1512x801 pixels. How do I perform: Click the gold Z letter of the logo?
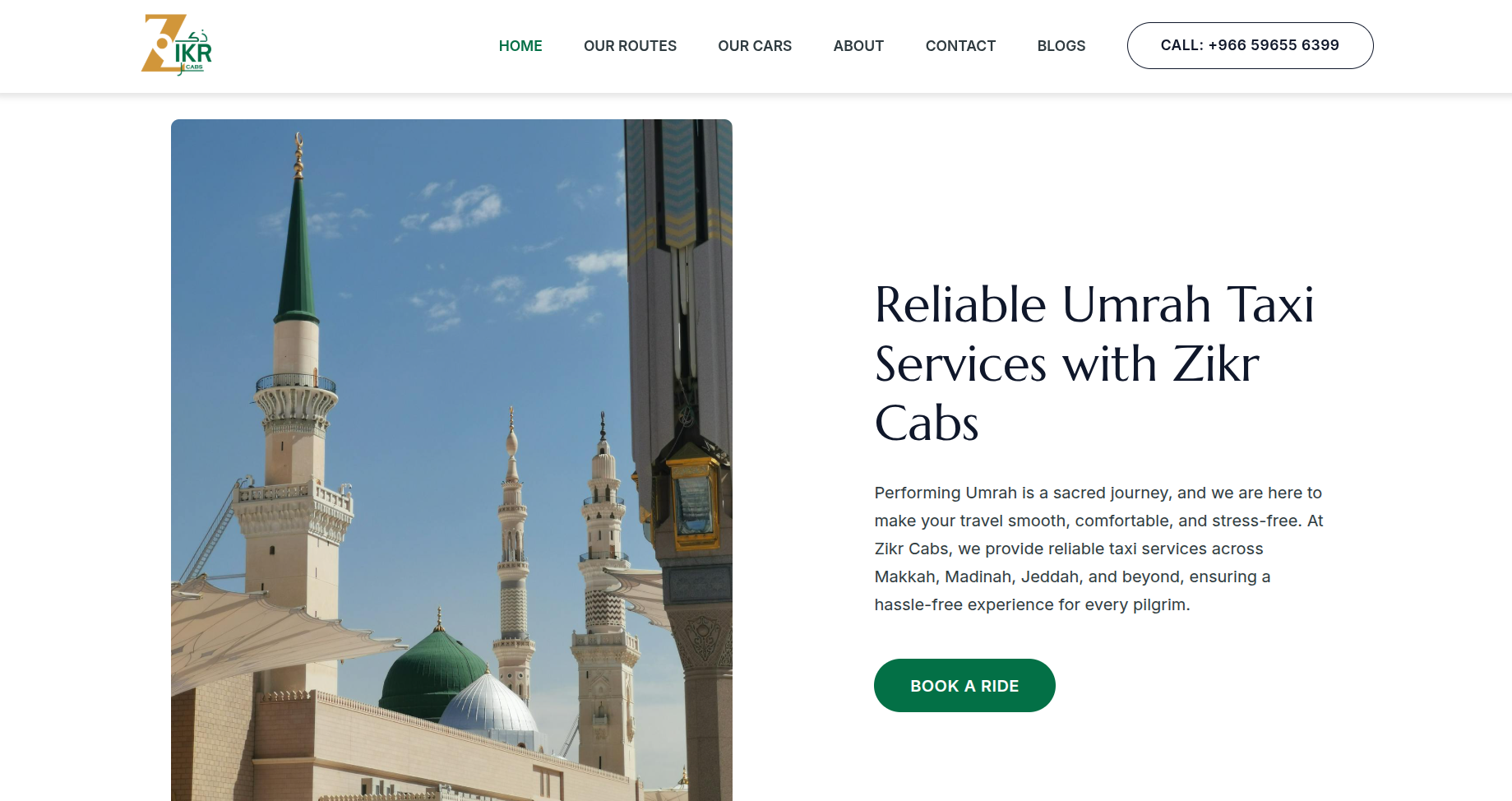161,43
